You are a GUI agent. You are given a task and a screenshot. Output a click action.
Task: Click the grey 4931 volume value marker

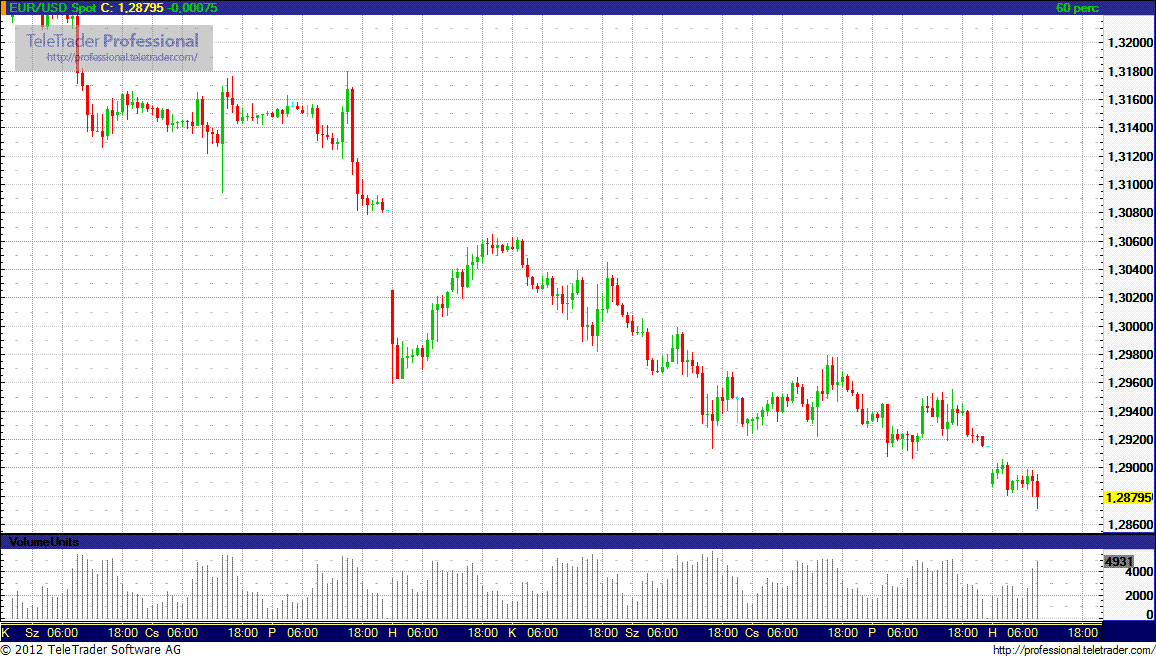click(x=1118, y=562)
